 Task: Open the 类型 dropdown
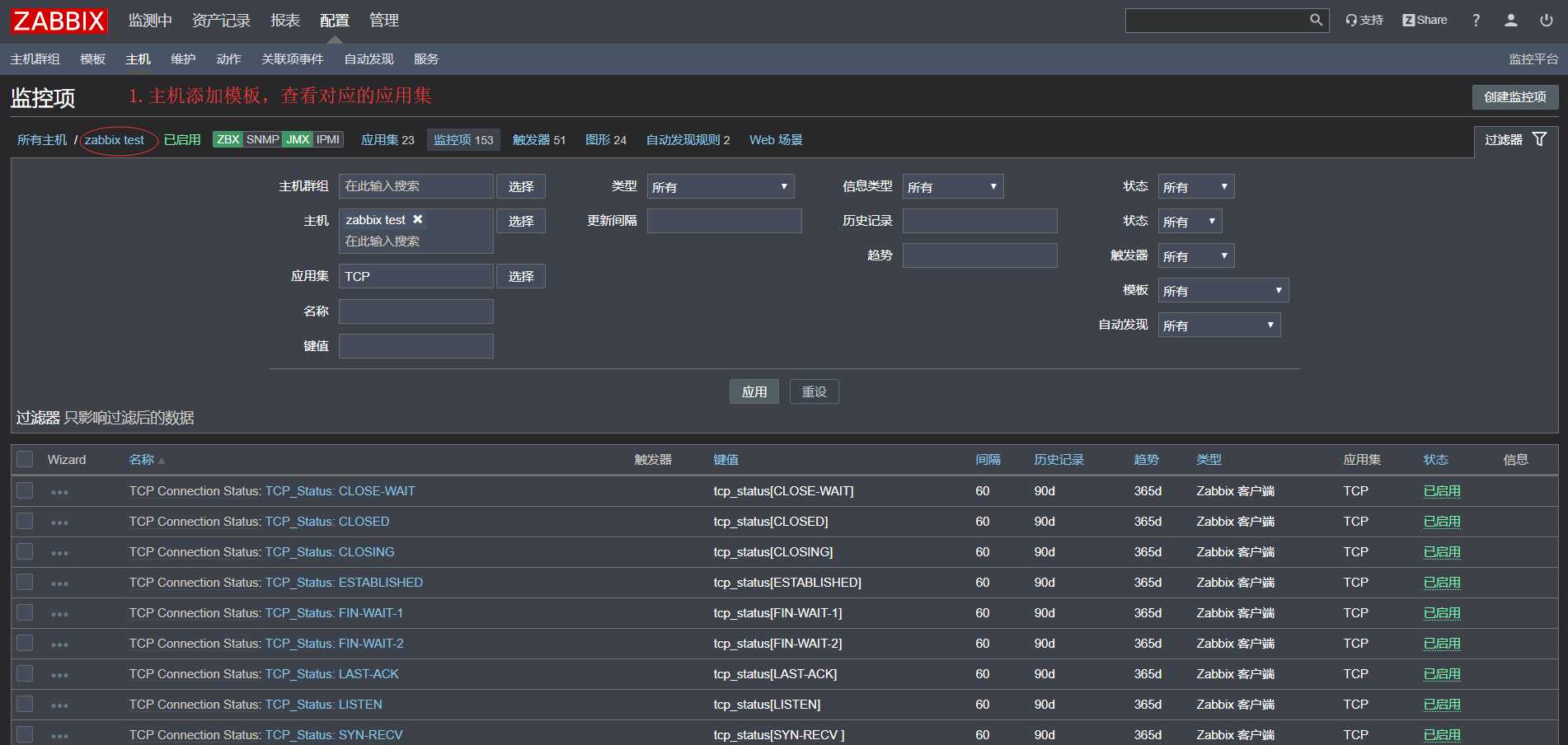click(721, 187)
